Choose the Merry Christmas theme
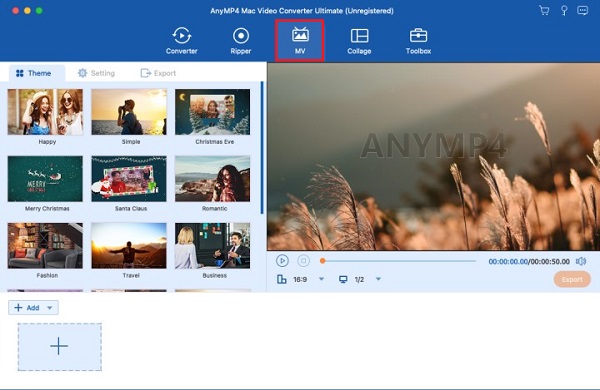 pyautogui.click(x=45, y=179)
